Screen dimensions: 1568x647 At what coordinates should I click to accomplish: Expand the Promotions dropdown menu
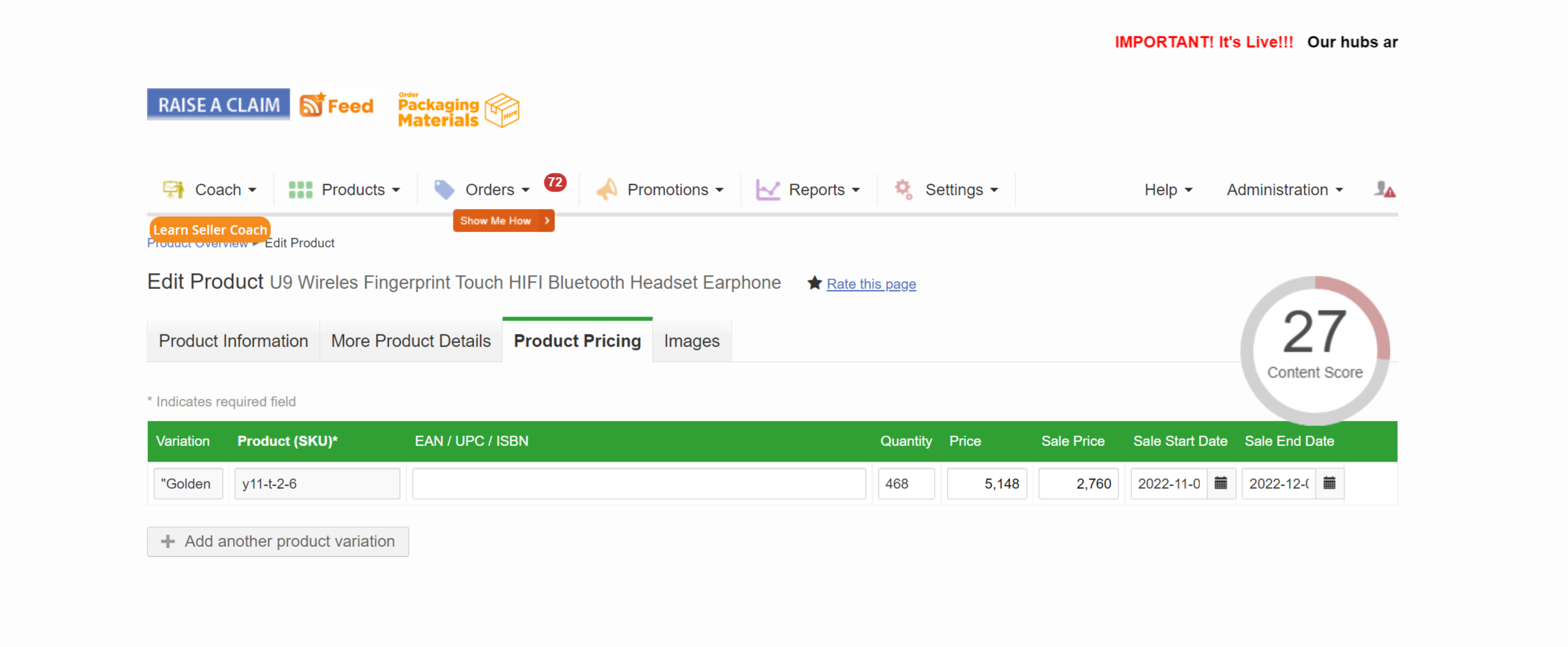(675, 190)
